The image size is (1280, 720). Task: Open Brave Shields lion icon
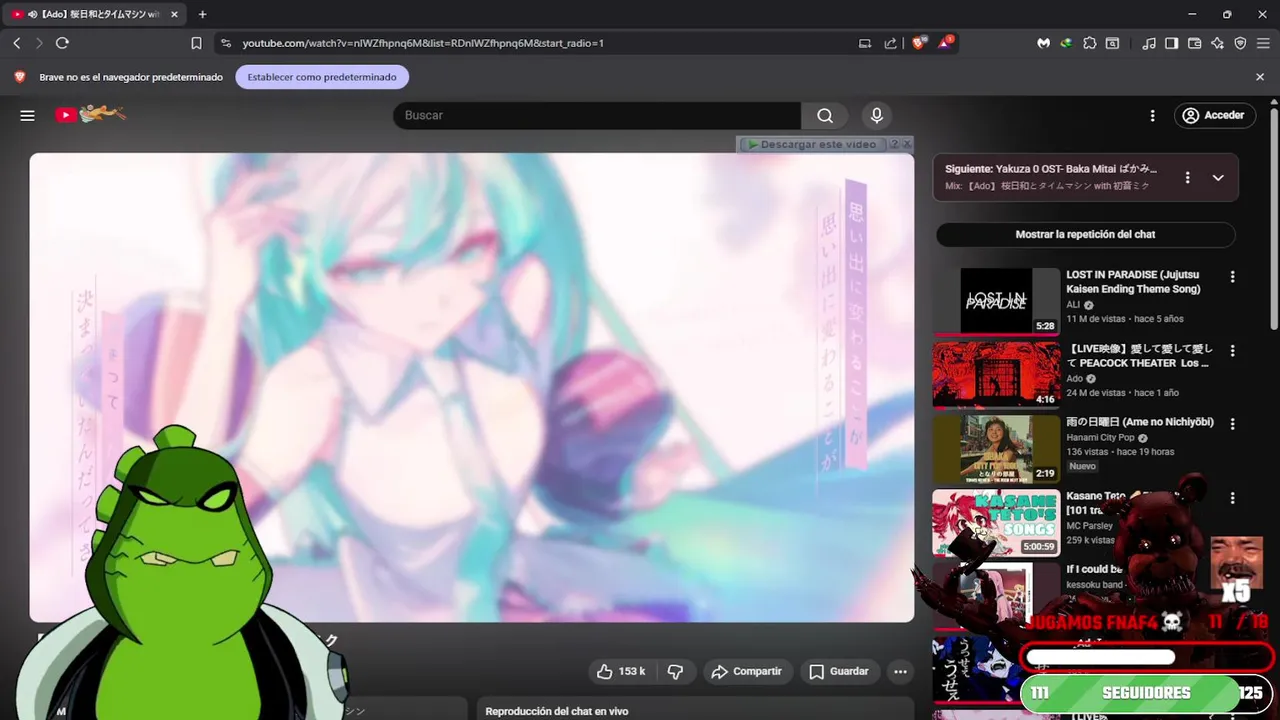[919, 43]
